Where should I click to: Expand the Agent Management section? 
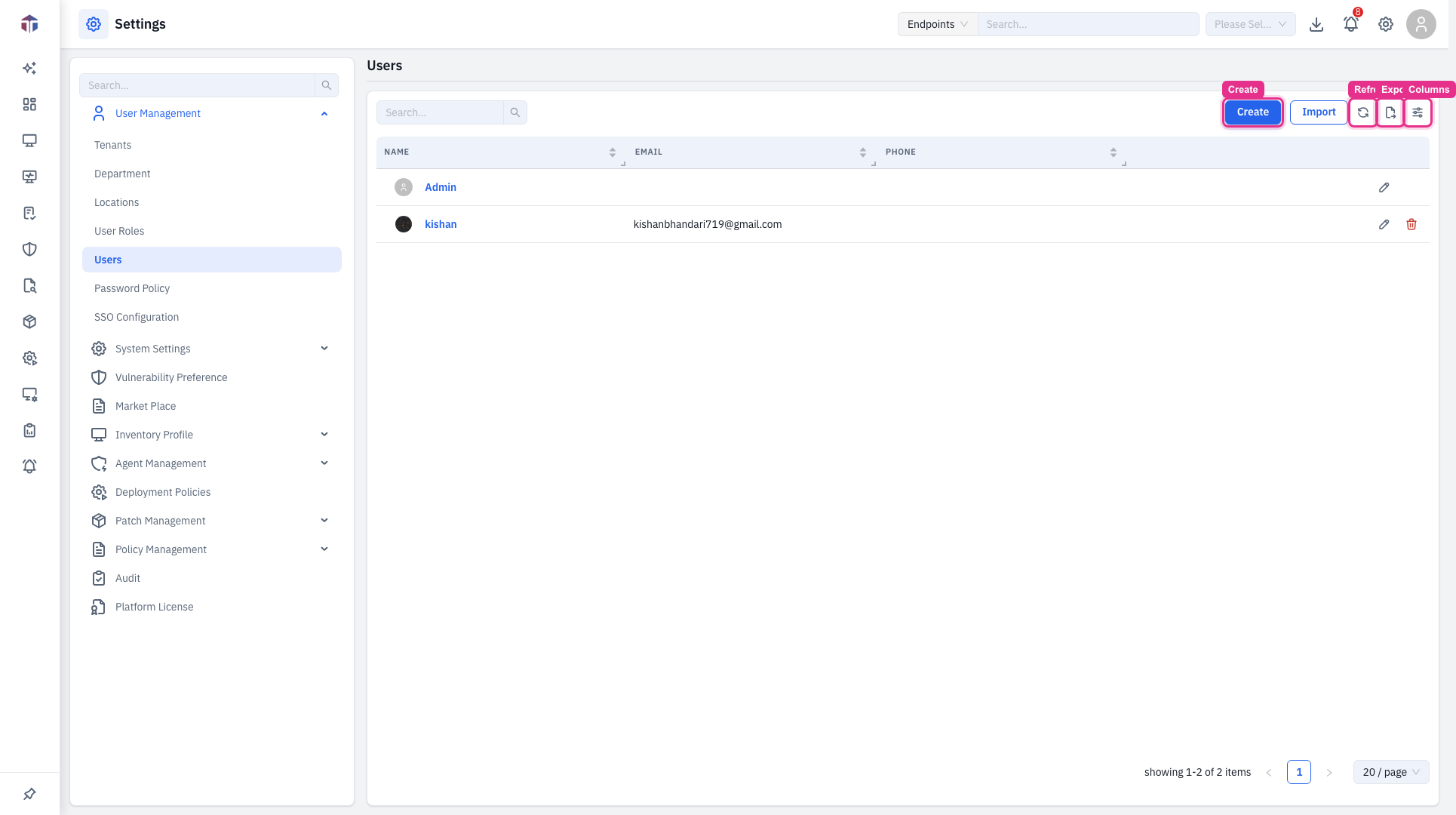tap(324, 463)
